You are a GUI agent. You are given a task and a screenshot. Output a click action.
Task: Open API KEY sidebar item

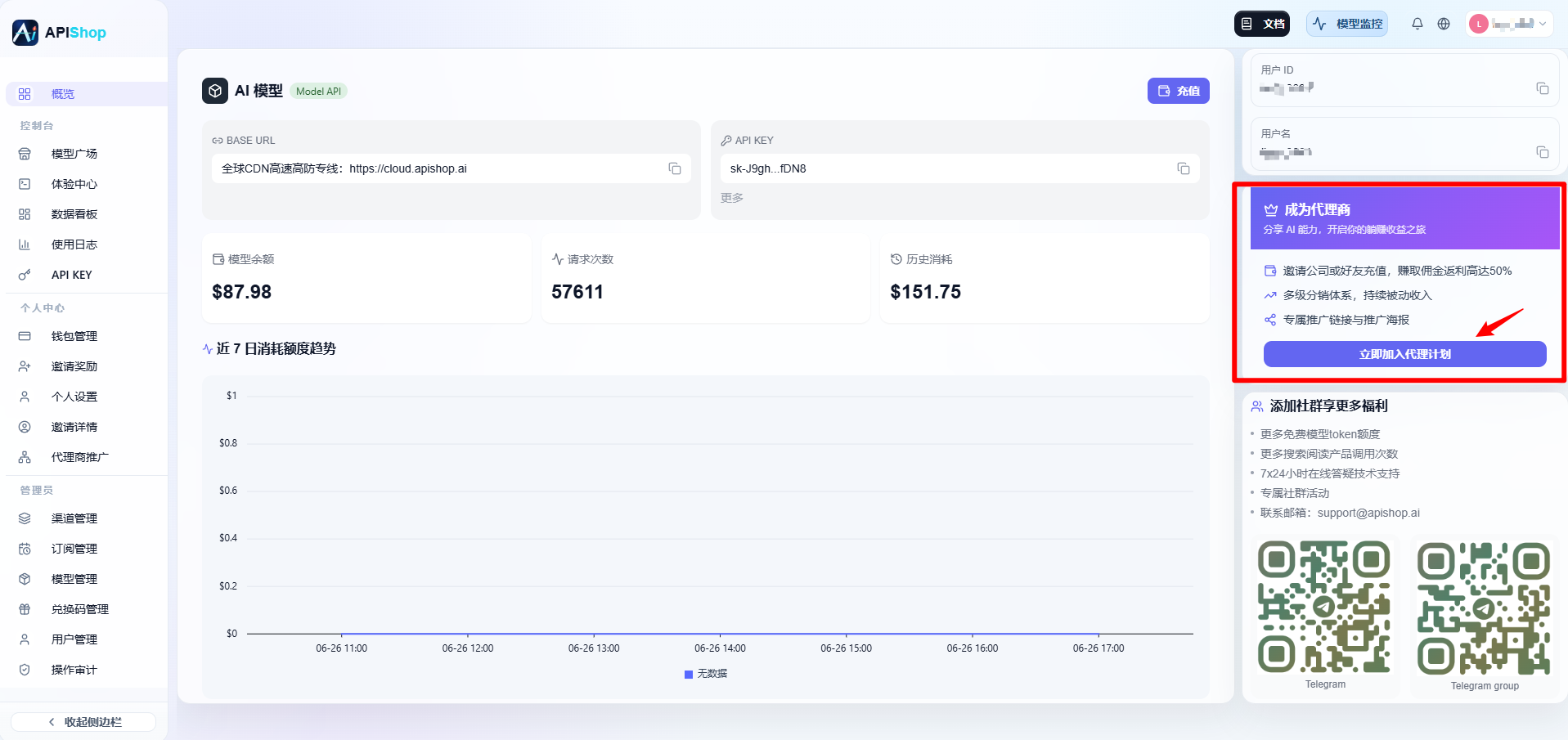pos(86,275)
